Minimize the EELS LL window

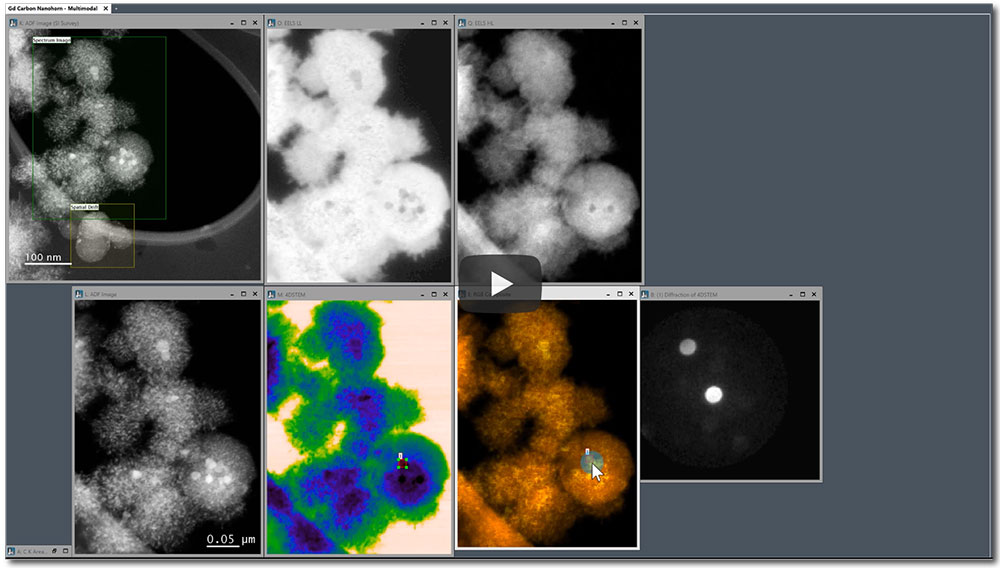click(422, 23)
